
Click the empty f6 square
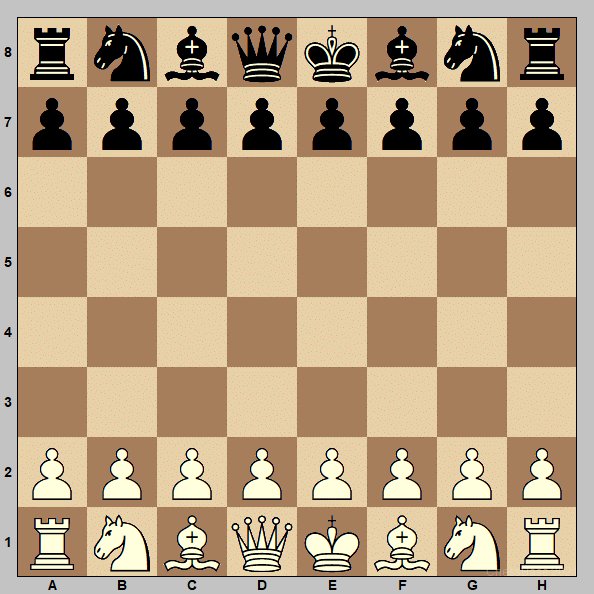click(x=402, y=192)
